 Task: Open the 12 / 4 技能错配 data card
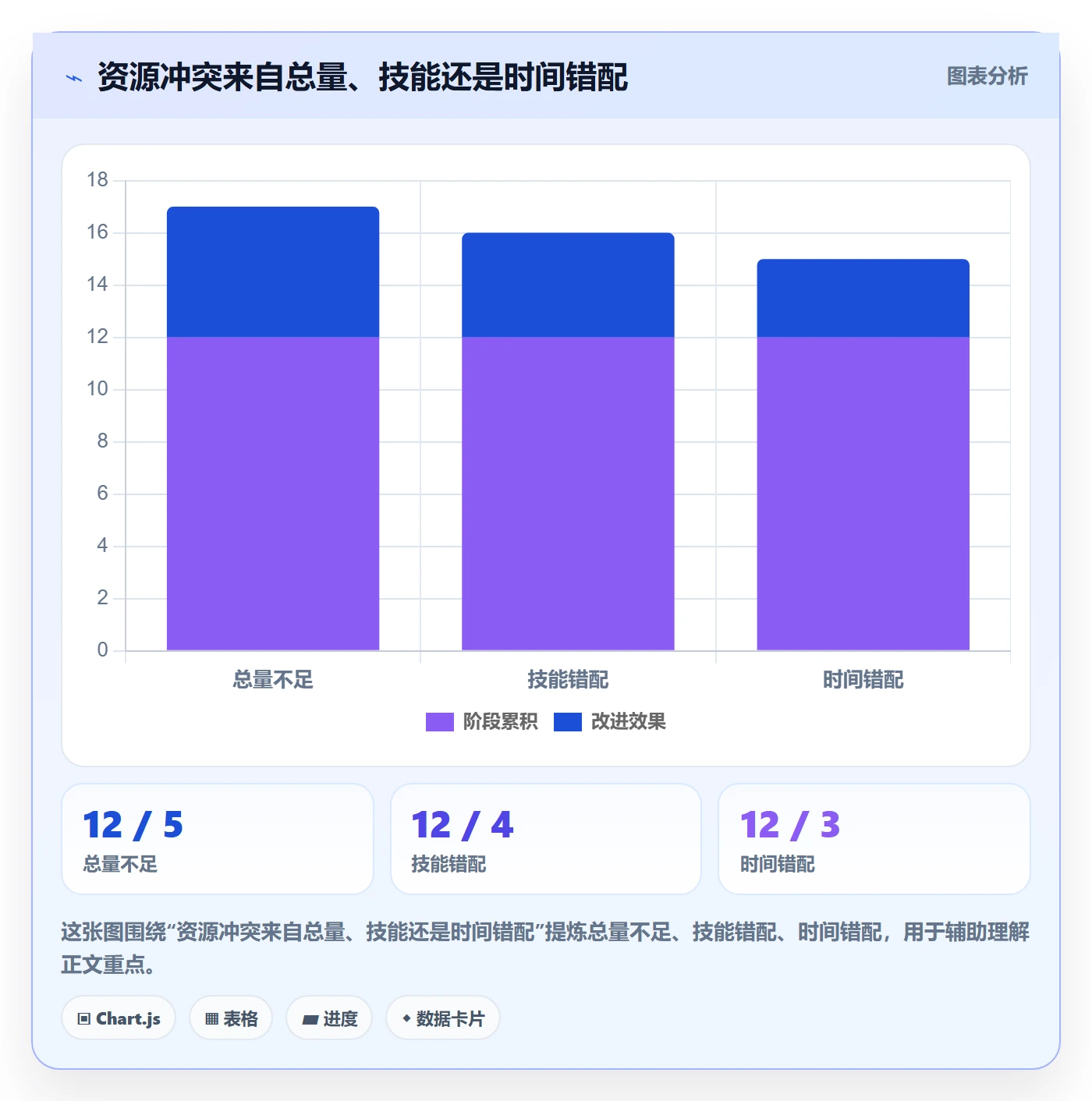tap(546, 839)
